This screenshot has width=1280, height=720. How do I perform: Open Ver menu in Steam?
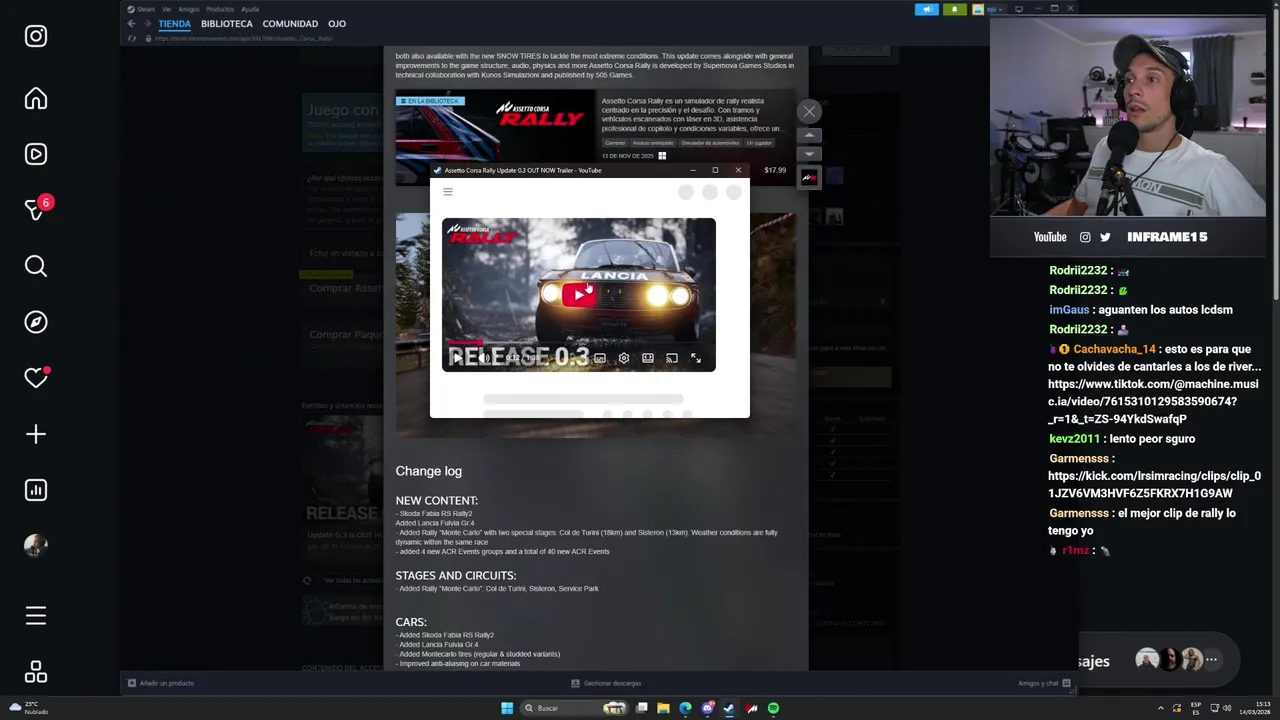[x=167, y=9]
